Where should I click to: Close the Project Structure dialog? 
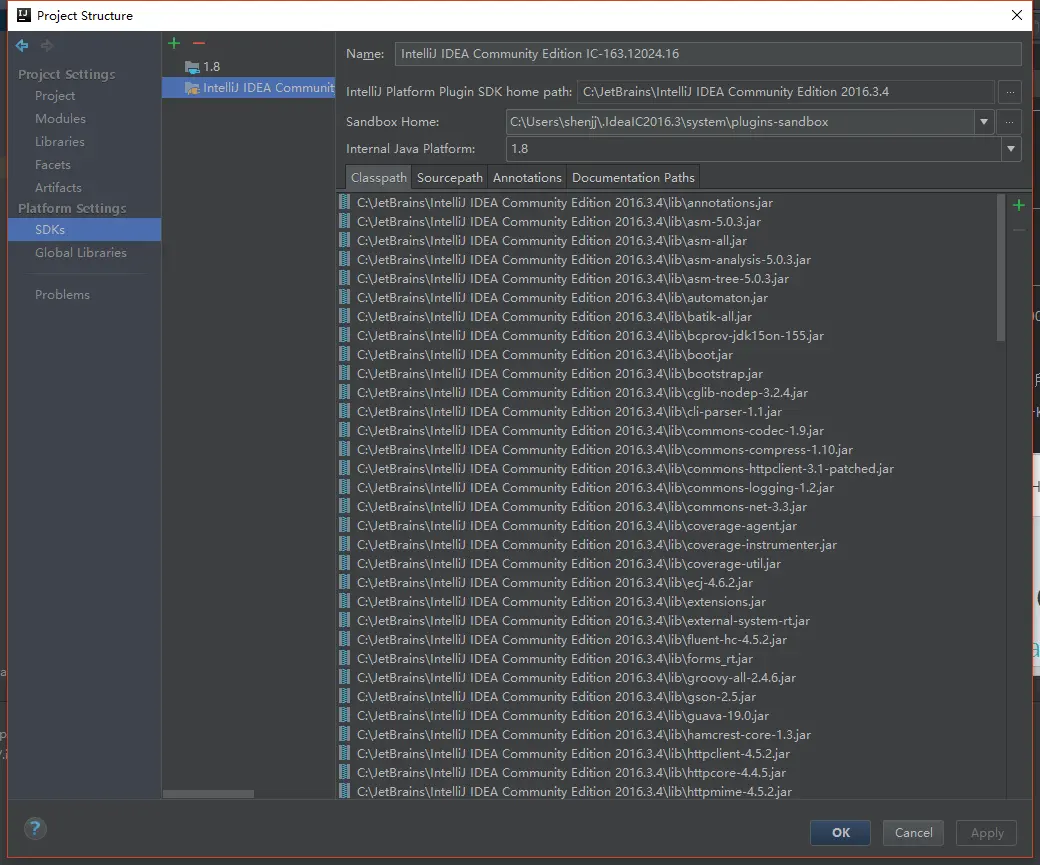1016,15
